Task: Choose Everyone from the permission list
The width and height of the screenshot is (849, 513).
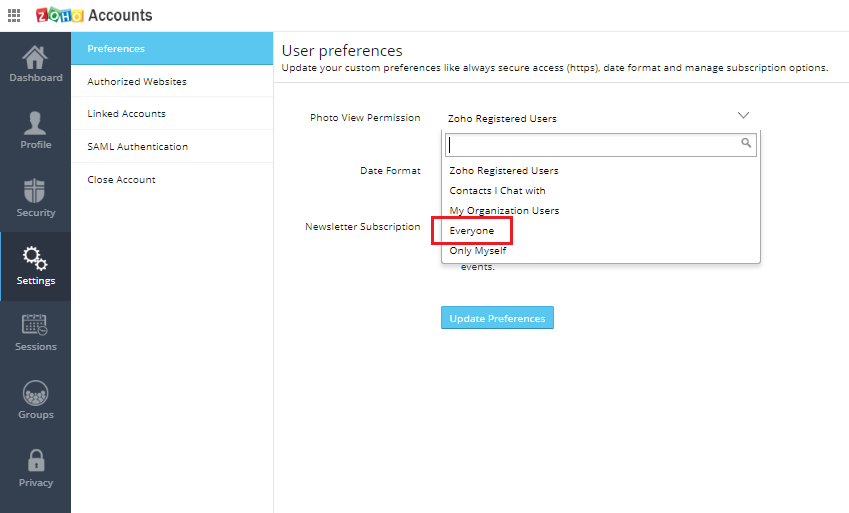Action: click(x=472, y=231)
